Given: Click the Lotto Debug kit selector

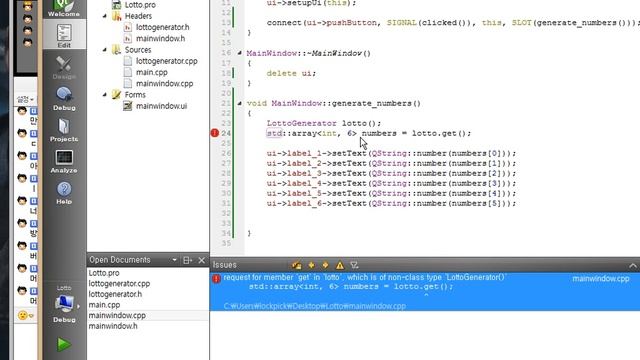Looking at the screenshot, I should 64,304.
